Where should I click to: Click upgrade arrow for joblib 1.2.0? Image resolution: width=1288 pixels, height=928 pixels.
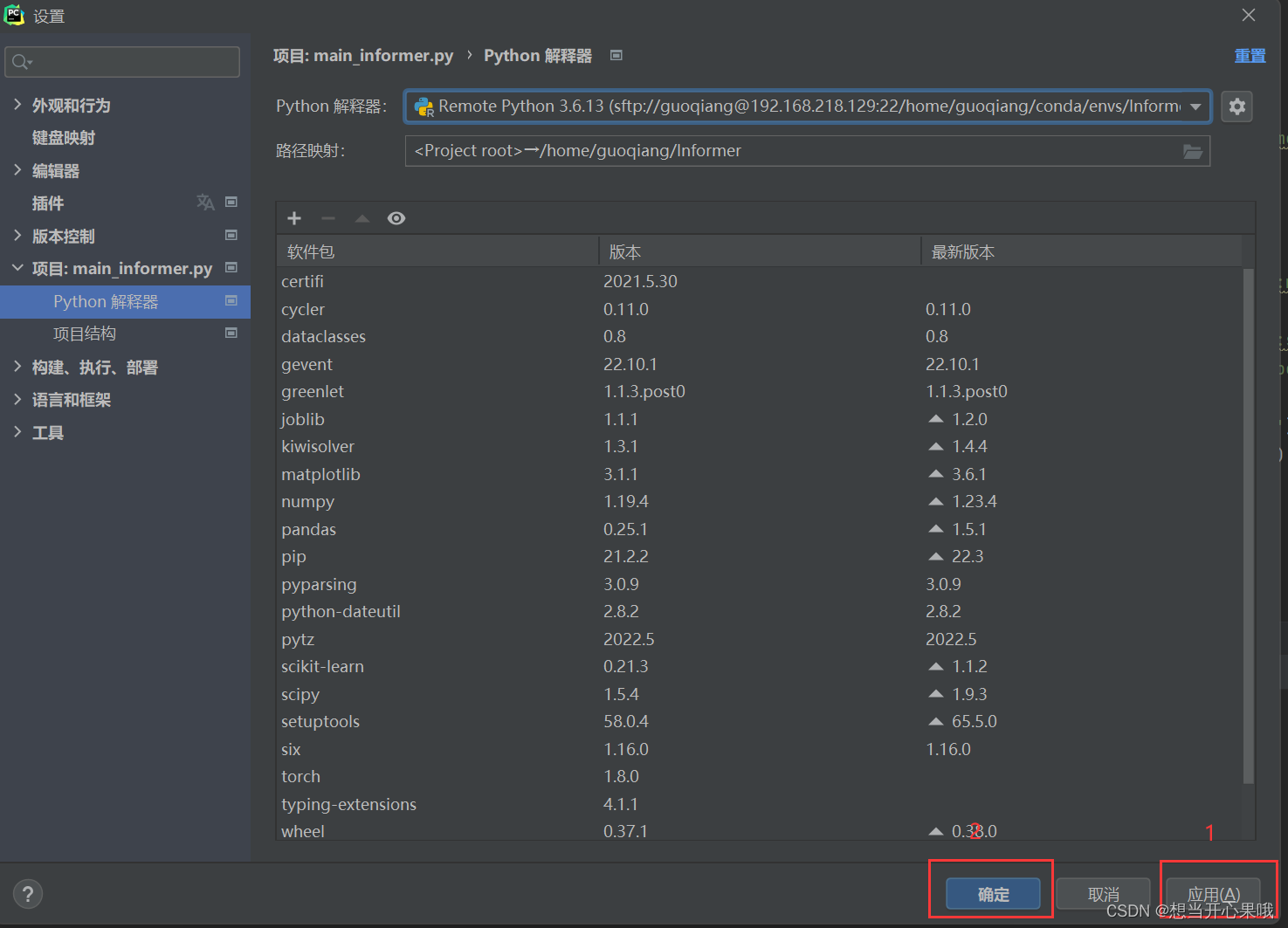pyautogui.click(x=936, y=419)
